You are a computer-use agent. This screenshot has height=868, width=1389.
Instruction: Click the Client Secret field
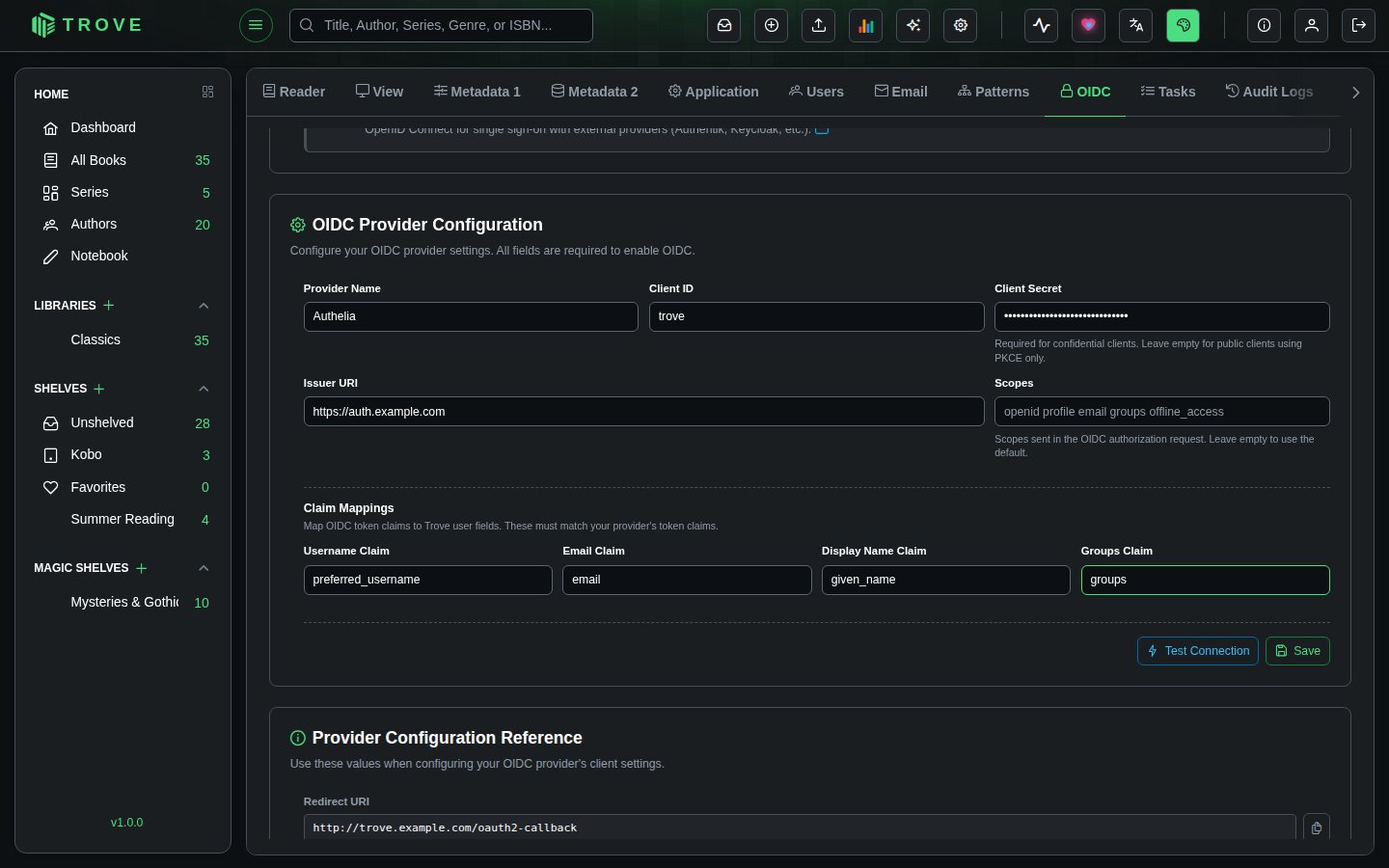point(1161,316)
